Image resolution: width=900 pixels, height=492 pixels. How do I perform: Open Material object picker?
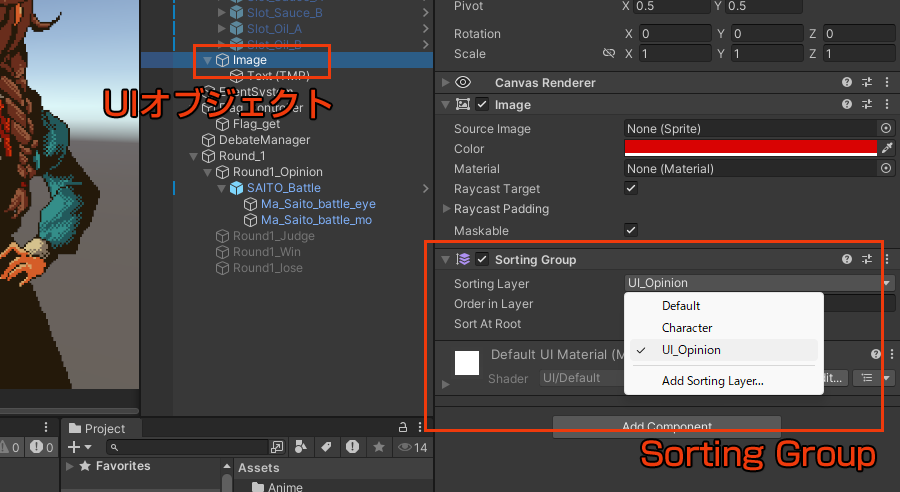coord(885,169)
